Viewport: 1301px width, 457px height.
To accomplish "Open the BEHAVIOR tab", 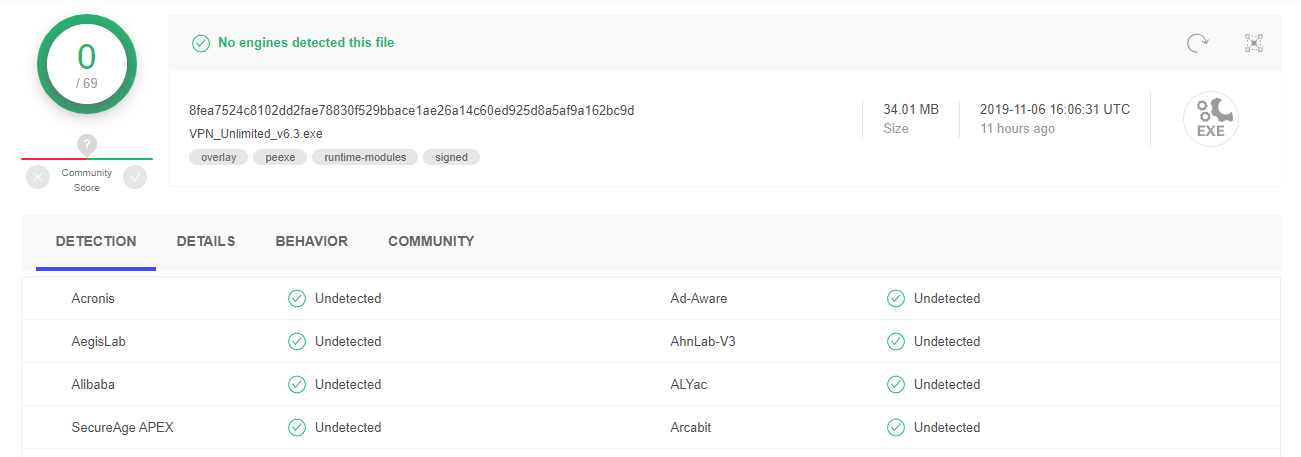I will pos(312,241).
